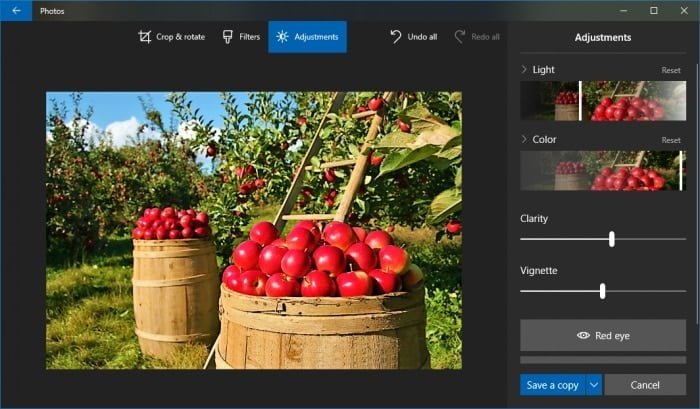
Task: Expand the Light section chevron
Action: click(x=524, y=69)
